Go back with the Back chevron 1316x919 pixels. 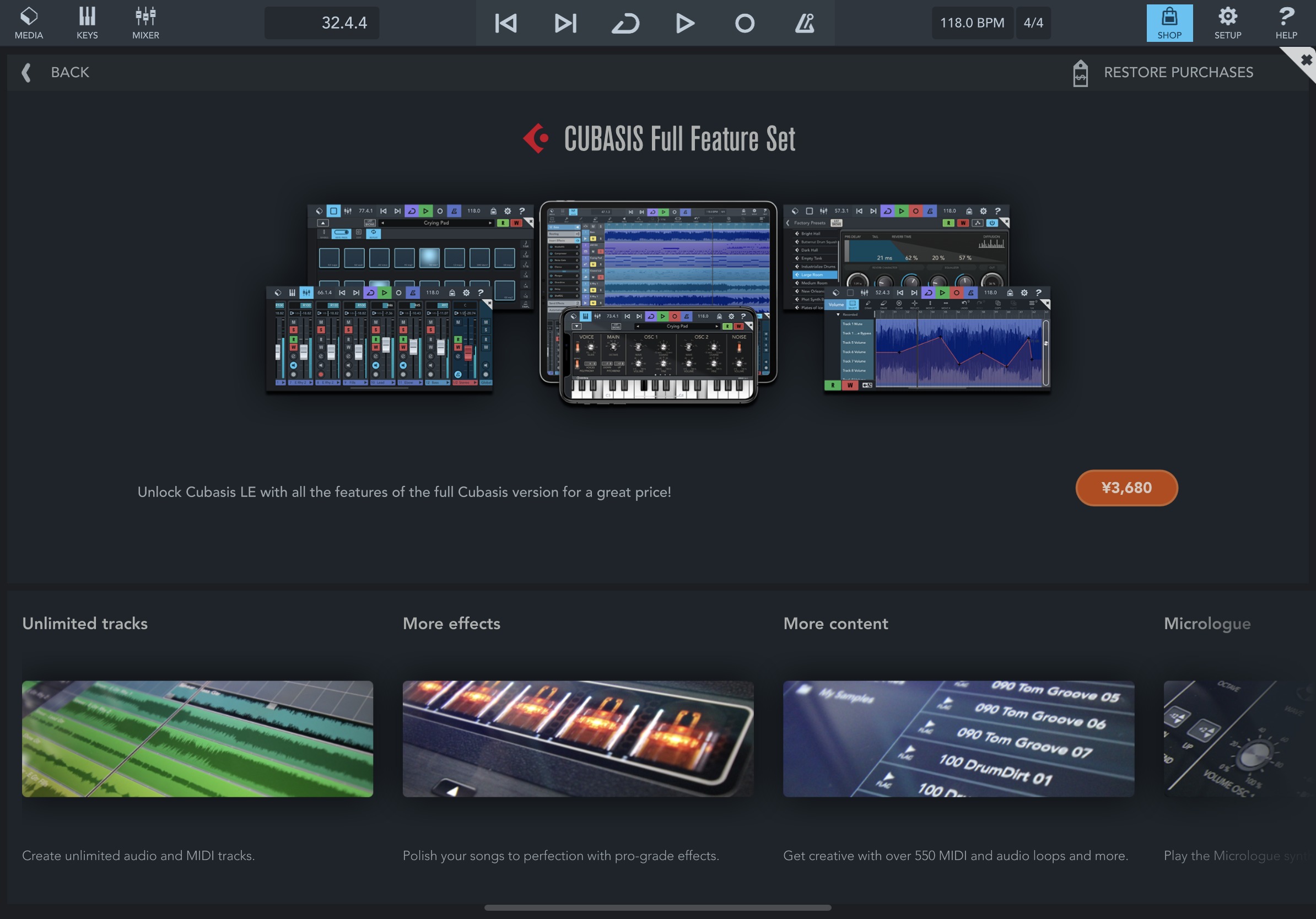26,73
